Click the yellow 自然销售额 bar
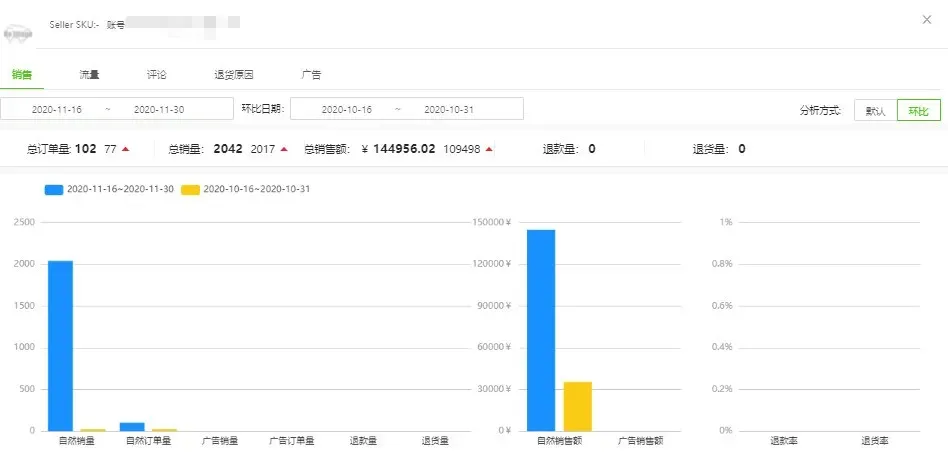948x464 pixels. (577, 406)
